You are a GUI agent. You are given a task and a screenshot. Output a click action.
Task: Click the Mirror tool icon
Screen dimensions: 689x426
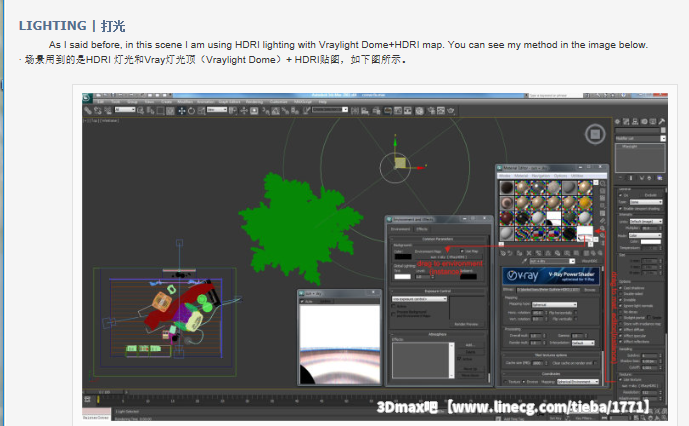pos(355,111)
